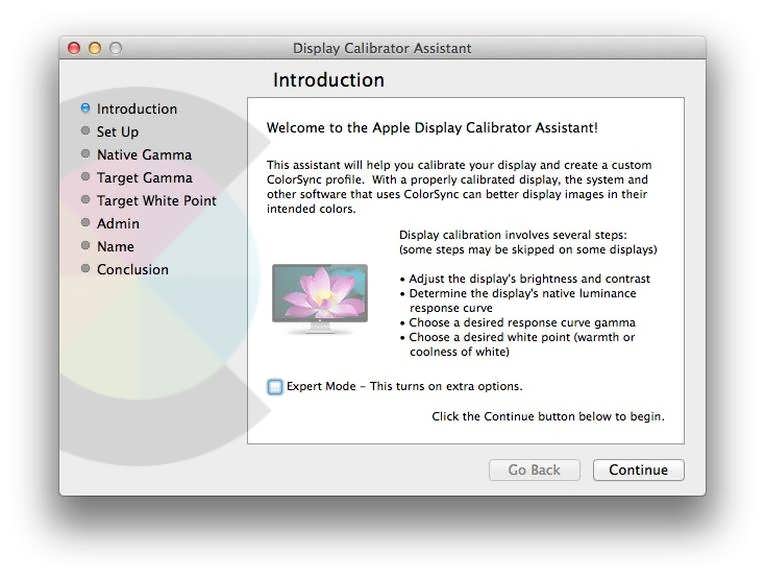Click the disabled gray zoom button
This screenshot has width=765, height=578.
tap(116, 48)
